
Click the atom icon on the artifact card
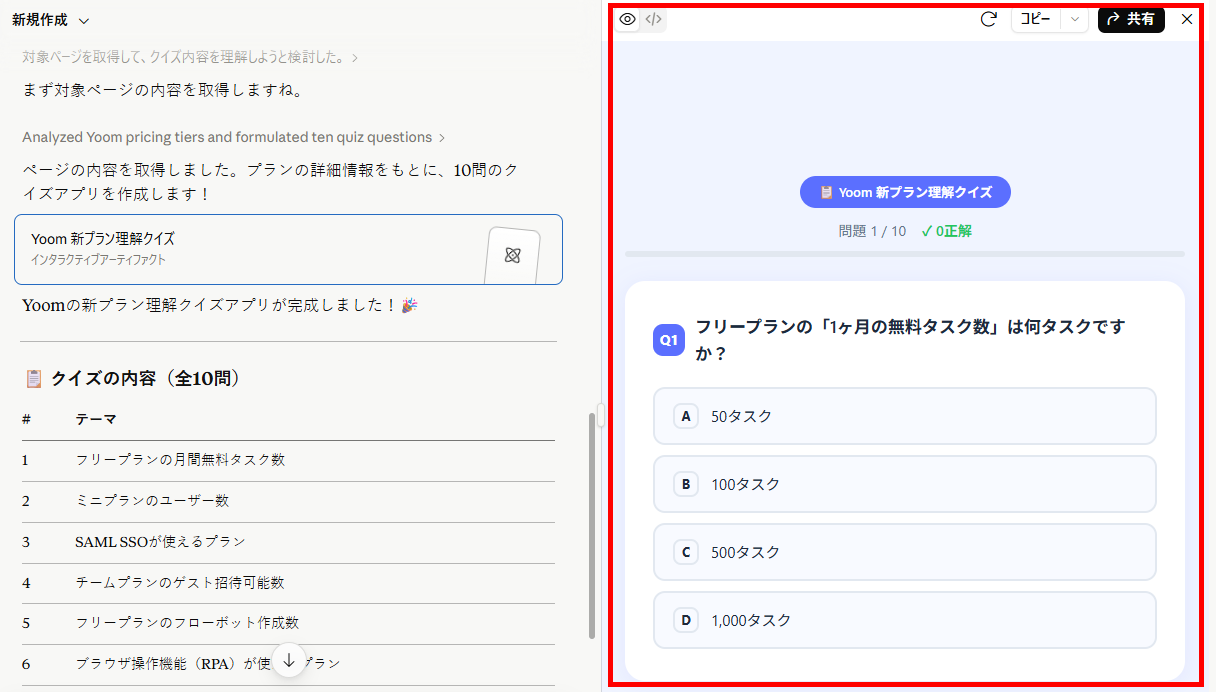pyautogui.click(x=513, y=256)
